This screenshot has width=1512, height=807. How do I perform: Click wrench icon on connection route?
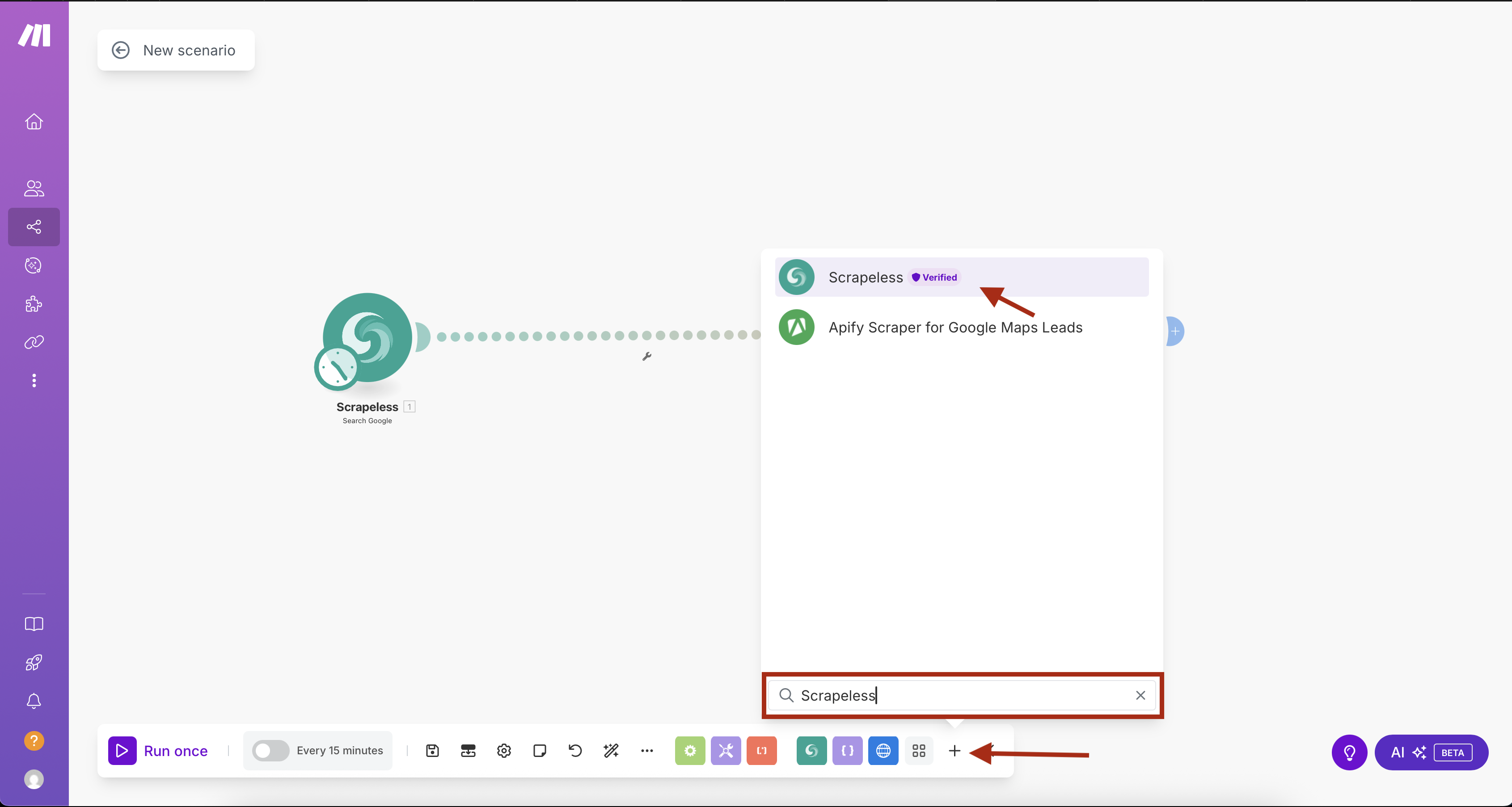point(647,356)
